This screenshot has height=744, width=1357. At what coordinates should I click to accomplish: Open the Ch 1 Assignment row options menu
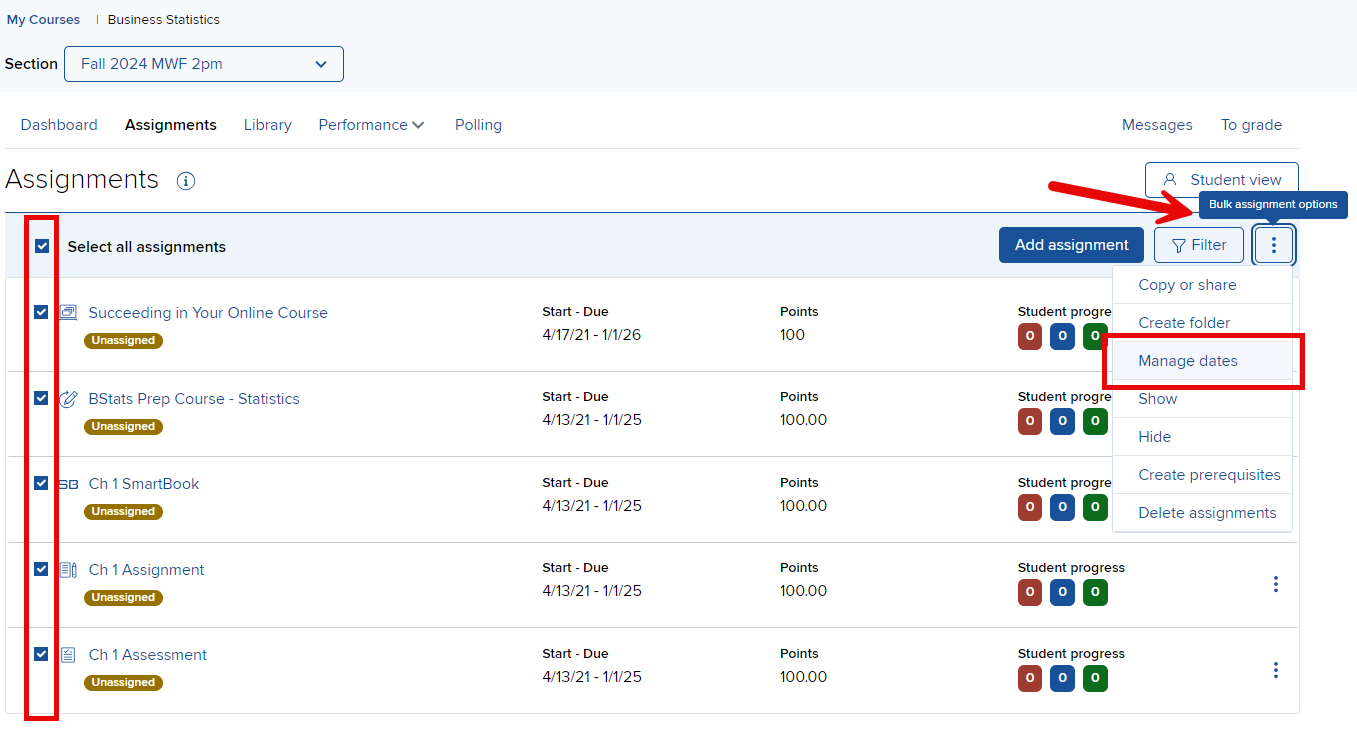coord(1275,584)
